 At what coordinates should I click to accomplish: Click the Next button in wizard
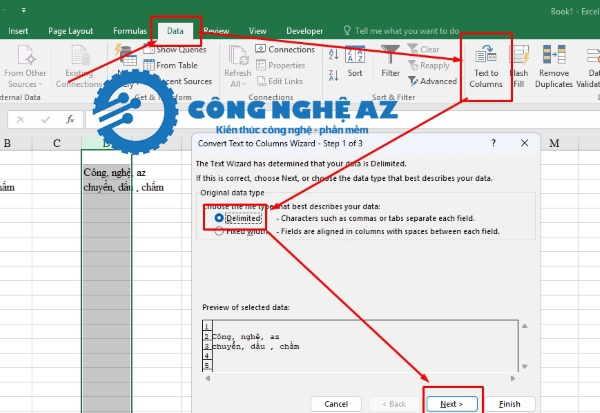(x=452, y=404)
